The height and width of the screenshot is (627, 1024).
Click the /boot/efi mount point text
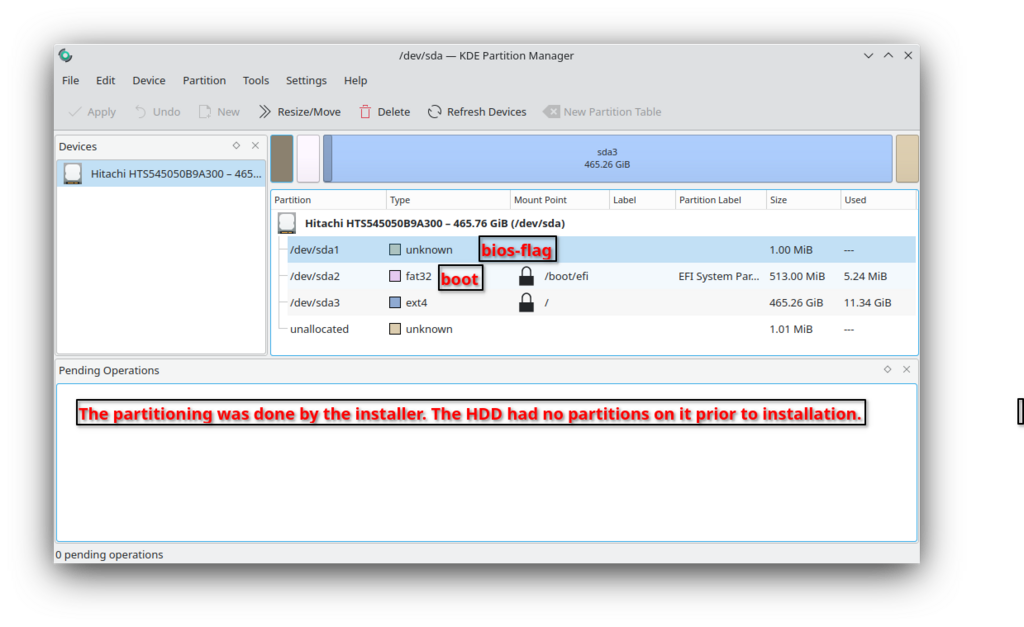(566, 276)
